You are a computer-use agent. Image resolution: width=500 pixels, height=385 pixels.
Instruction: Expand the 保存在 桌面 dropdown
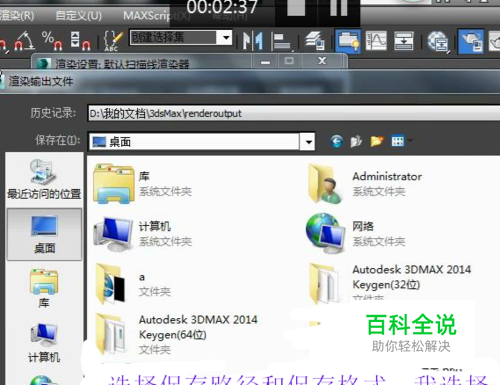point(308,142)
